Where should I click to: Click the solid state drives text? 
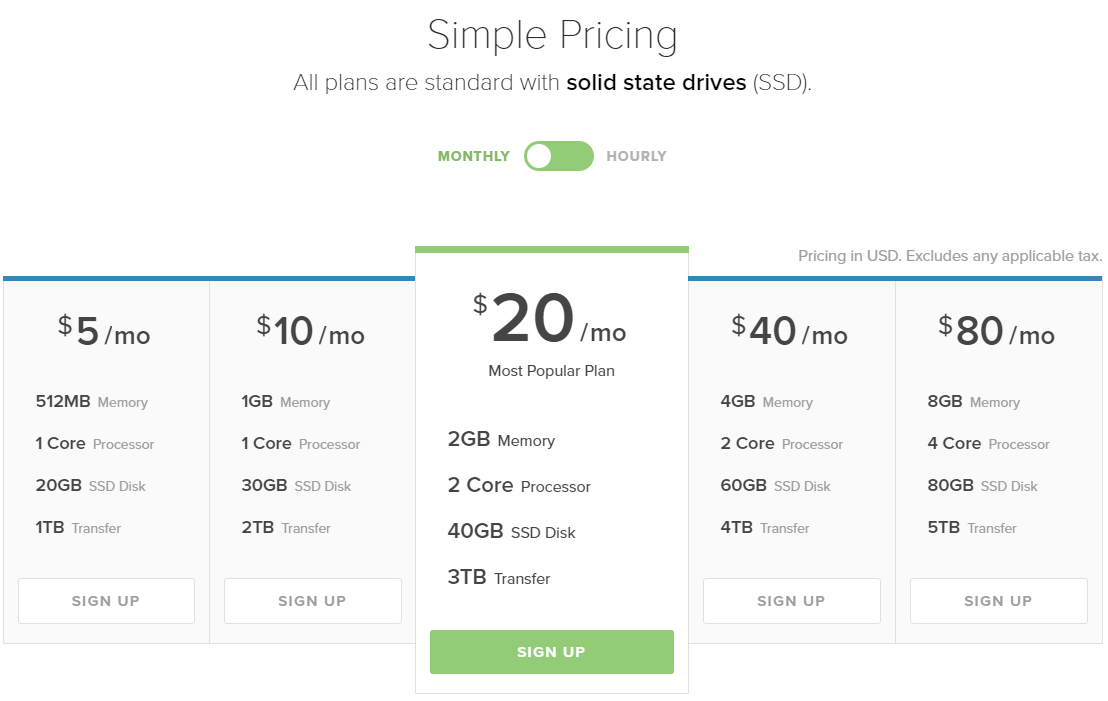[x=656, y=83]
